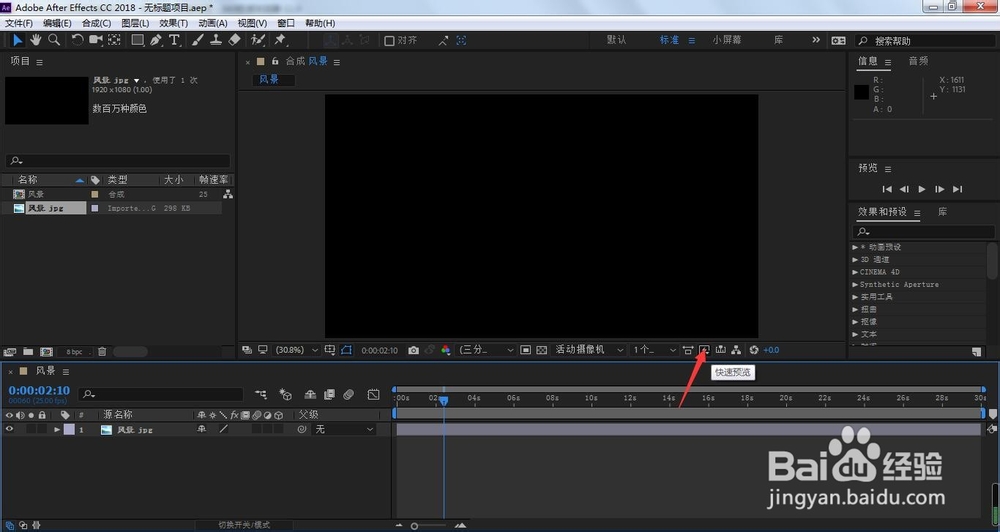Viewport: 1000px width, 532px height.
Task: Select the Brush tool
Action: tap(198, 40)
